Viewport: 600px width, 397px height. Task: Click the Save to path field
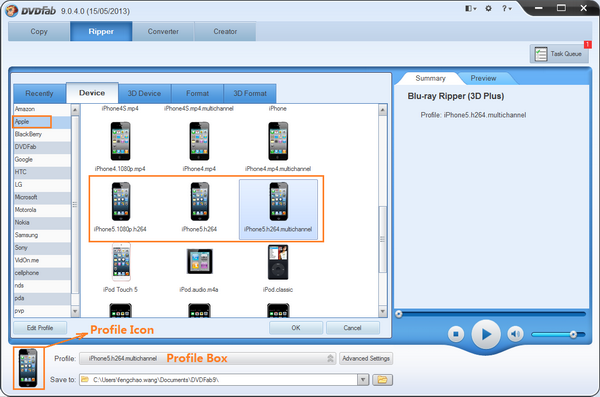tap(218, 380)
